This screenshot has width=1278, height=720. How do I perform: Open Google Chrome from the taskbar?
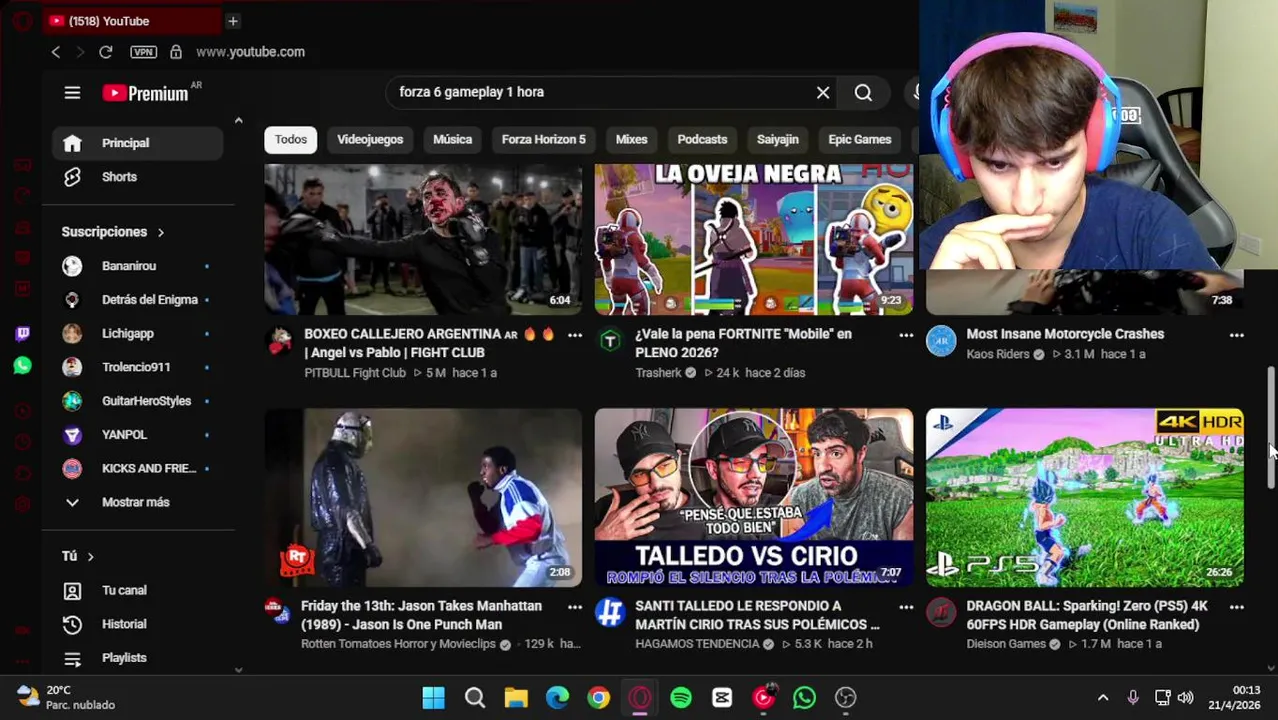click(598, 697)
